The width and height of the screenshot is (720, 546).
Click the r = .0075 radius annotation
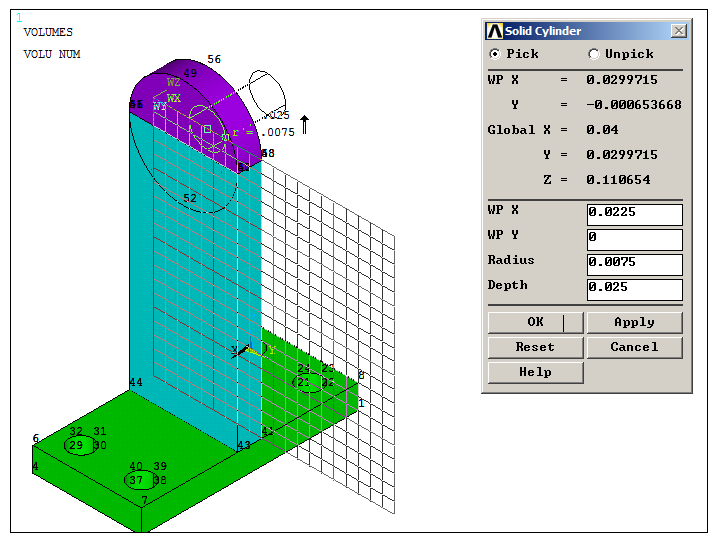[264, 132]
